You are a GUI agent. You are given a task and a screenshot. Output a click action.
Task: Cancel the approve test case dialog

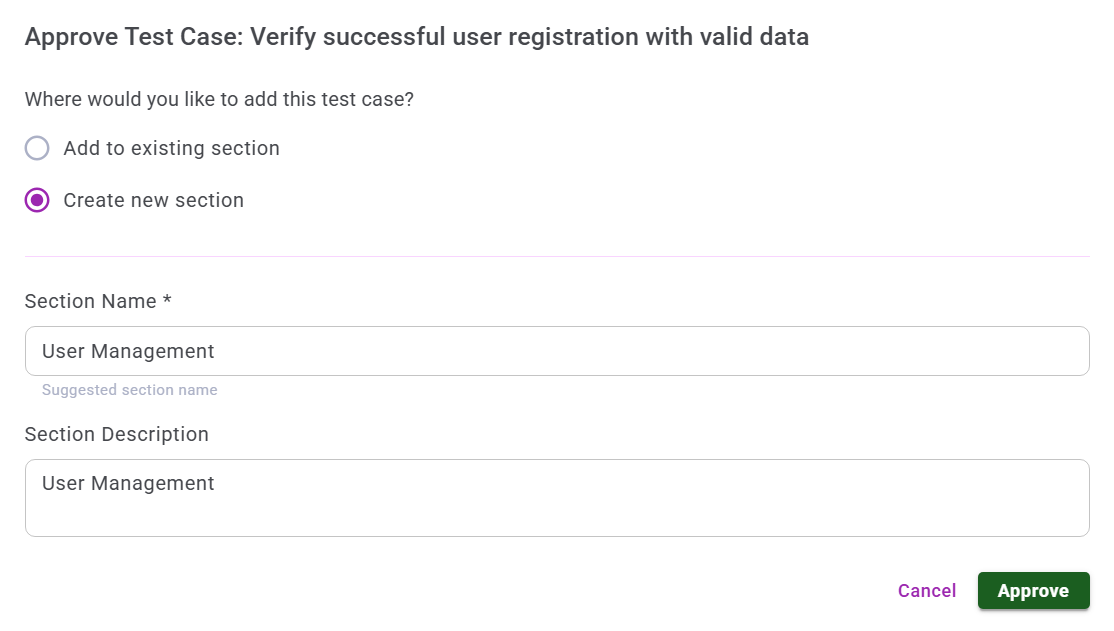click(x=926, y=591)
